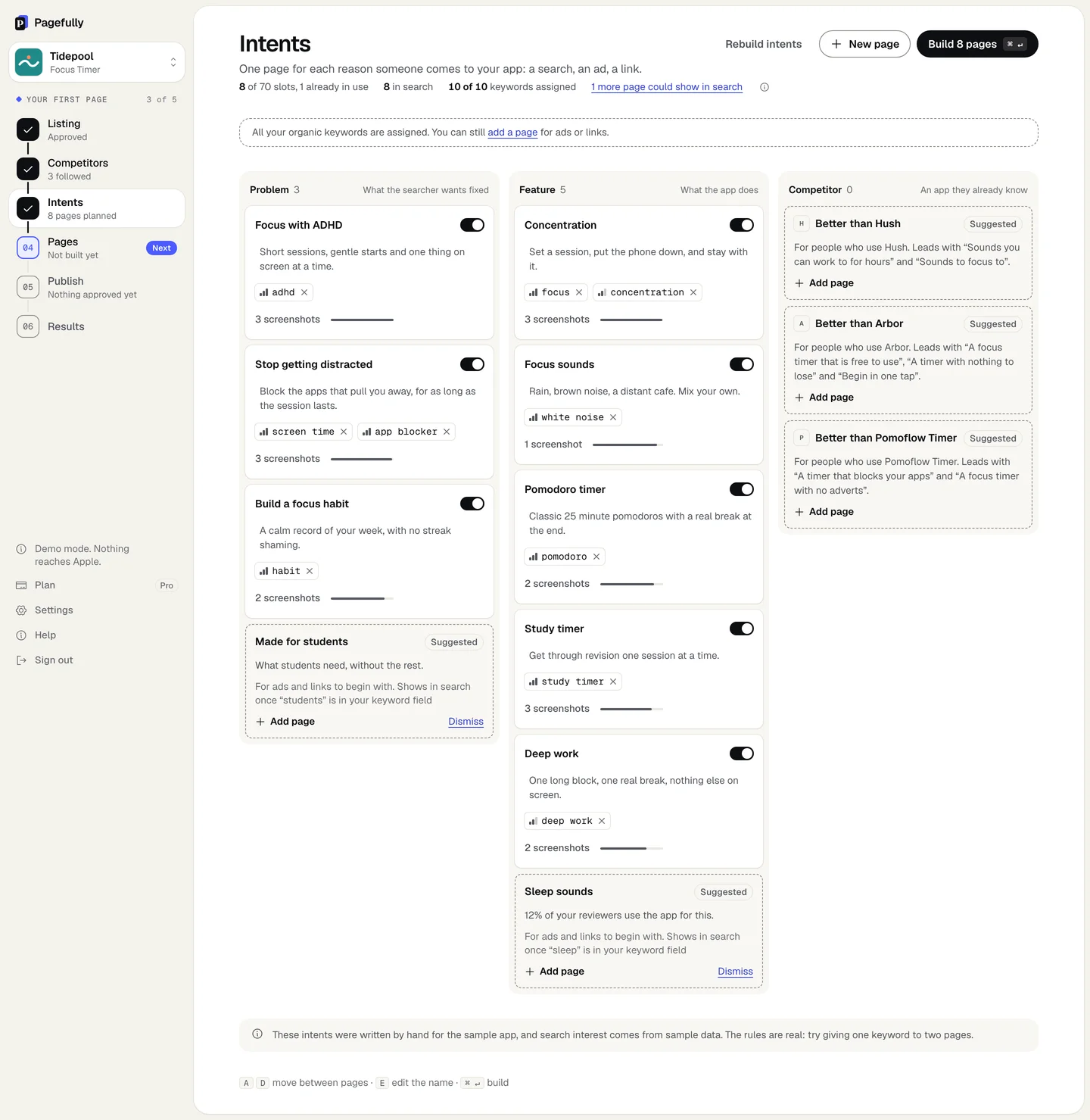The width and height of the screenshot is (1090, 1120).
Task: Click the Help icon in sidebar
Action: [x=21, y=635]
